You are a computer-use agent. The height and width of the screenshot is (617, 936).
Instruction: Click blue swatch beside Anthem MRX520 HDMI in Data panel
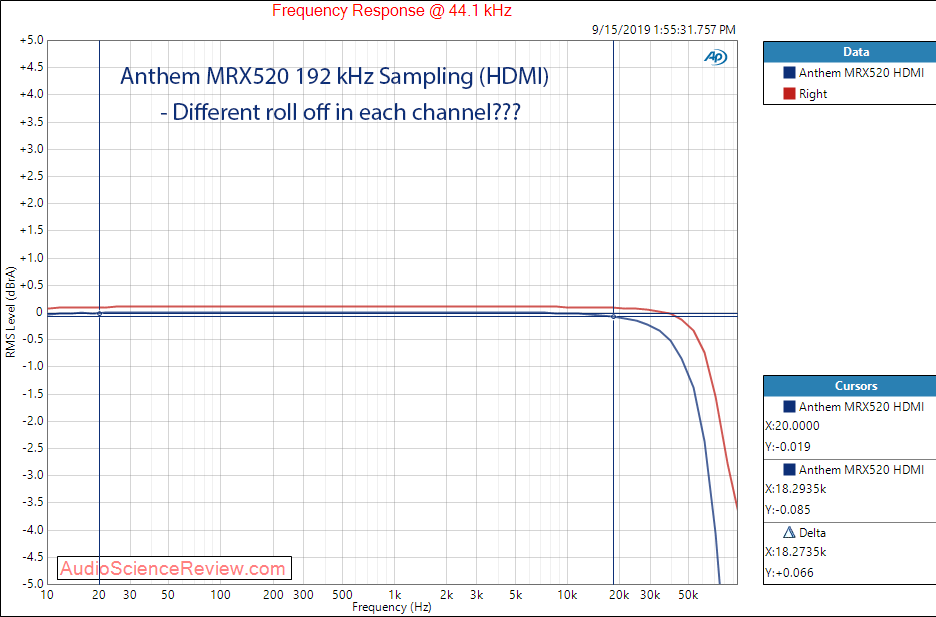pyautogui.click(x=789, y=73)
